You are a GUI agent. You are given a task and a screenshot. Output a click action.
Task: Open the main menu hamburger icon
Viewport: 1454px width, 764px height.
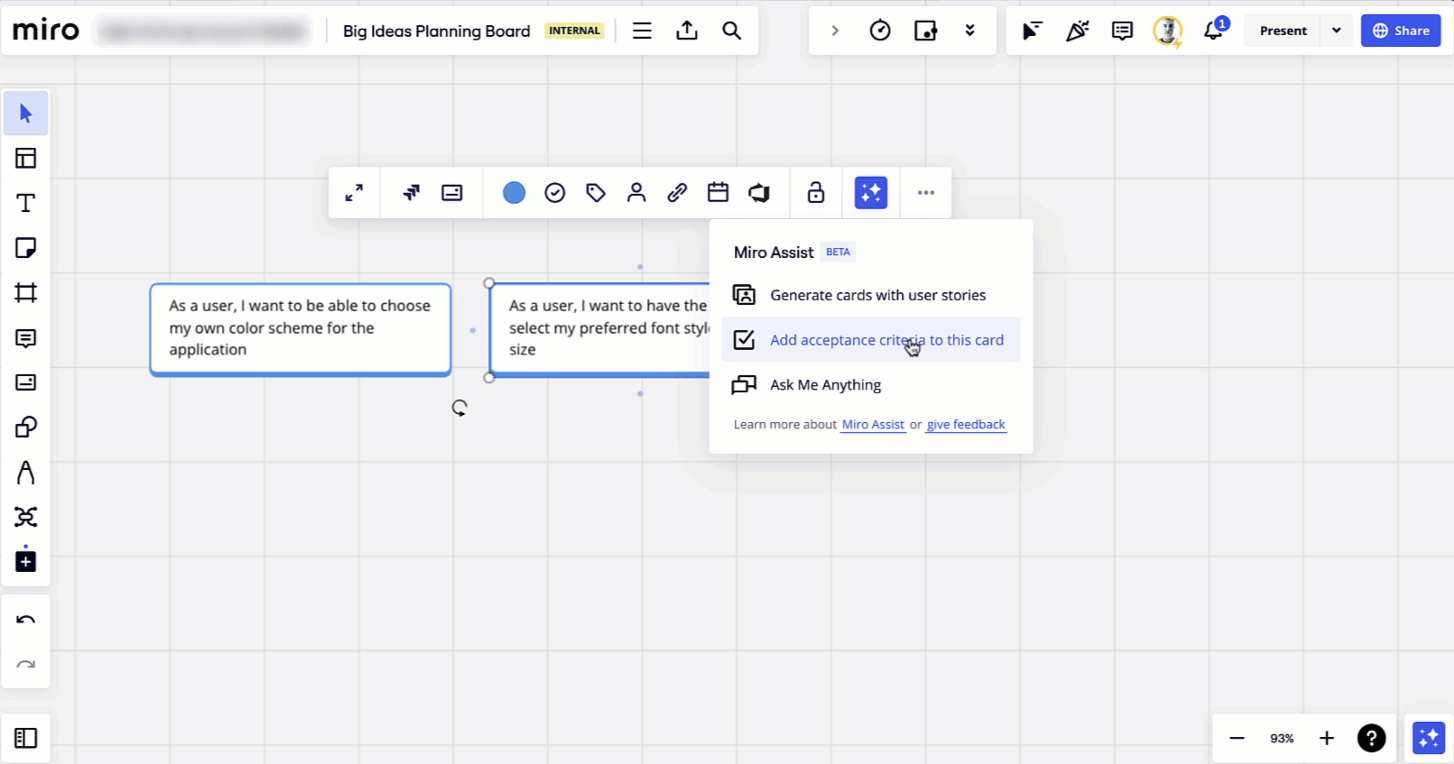point(642,31)
